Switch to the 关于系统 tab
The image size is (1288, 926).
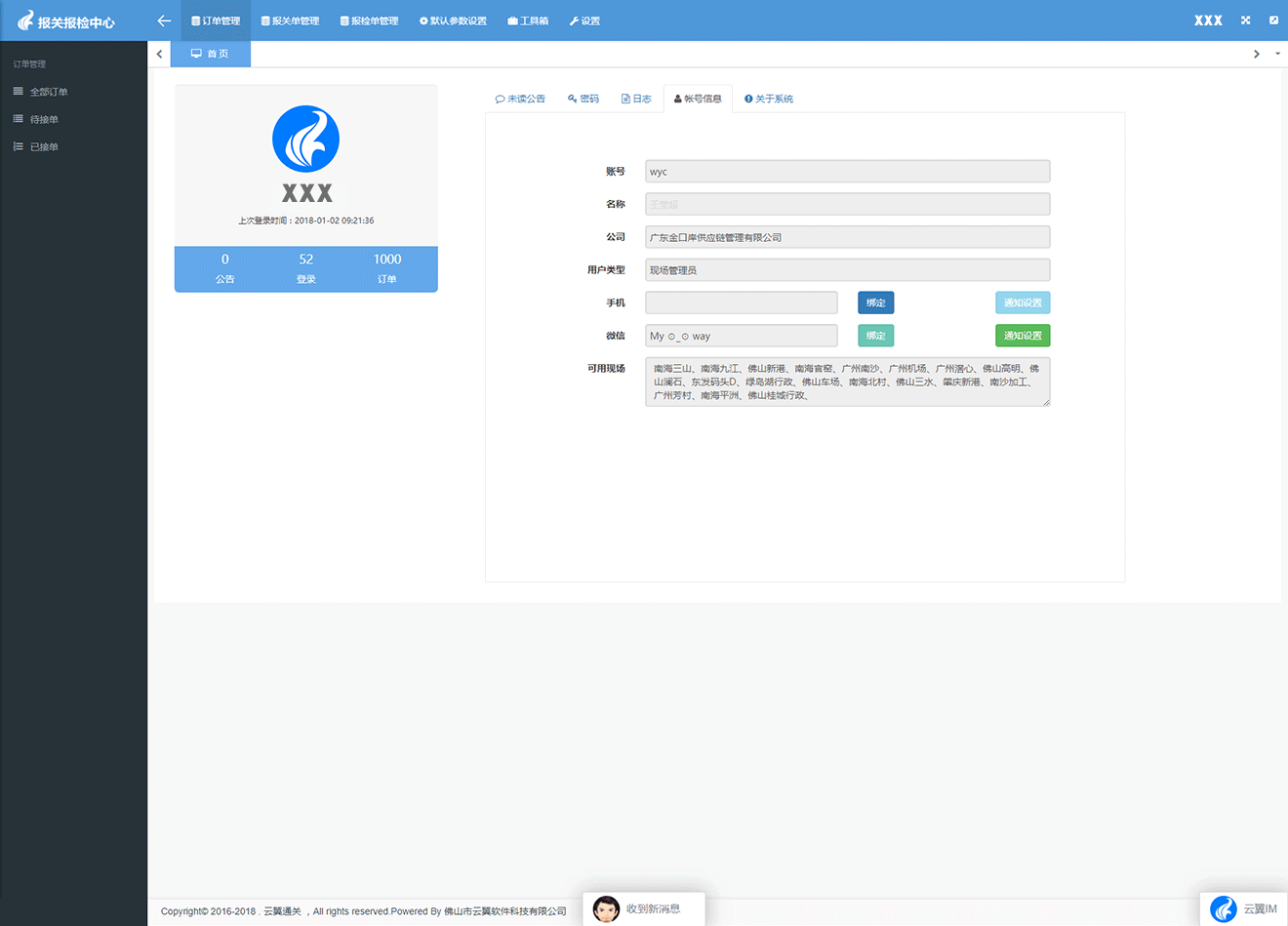pos(769,99)
